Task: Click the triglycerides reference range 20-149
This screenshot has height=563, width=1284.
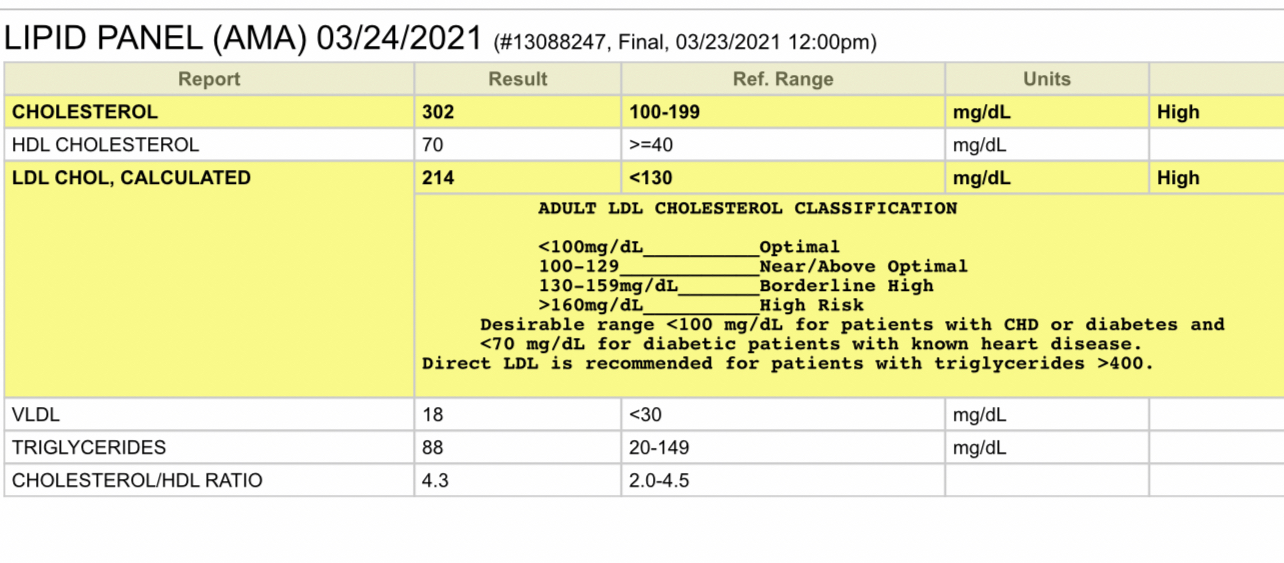Action: [x=659, y=447]
